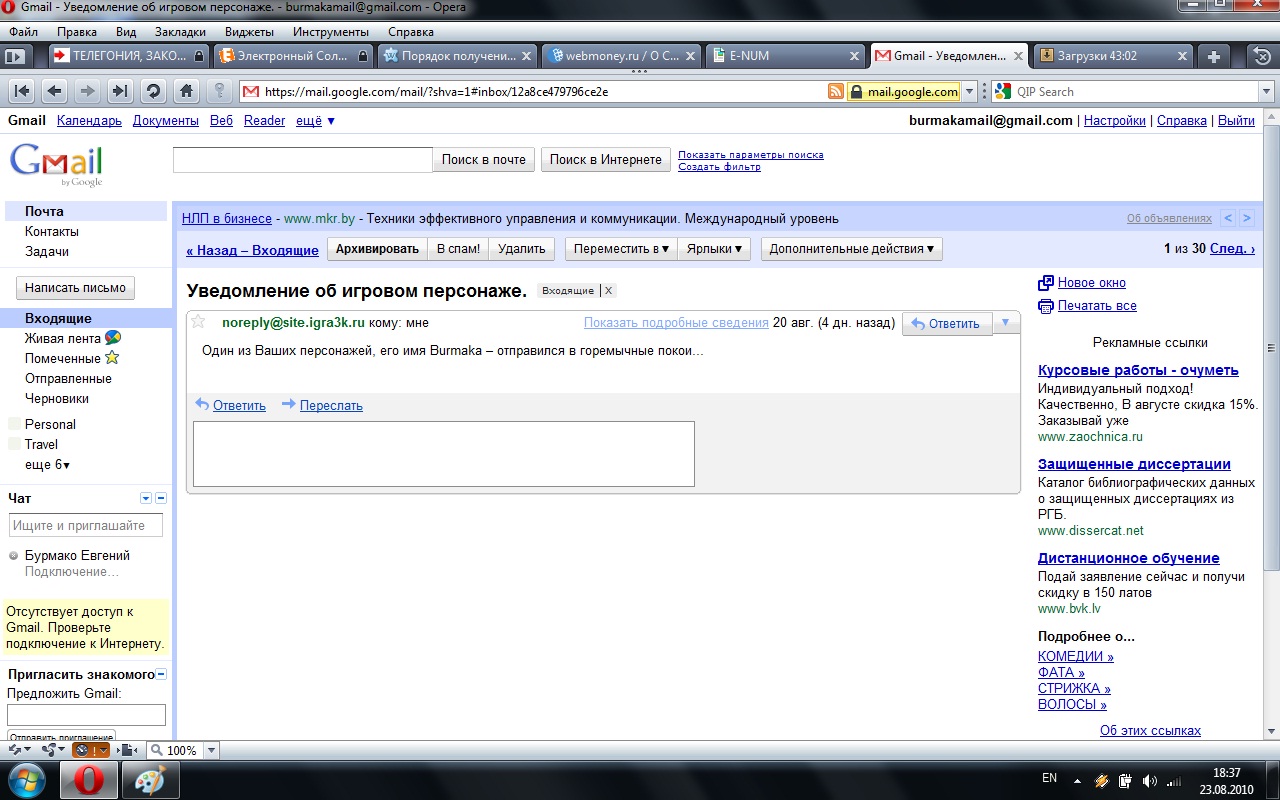Click the chat search field Ищите и приглашайте

pos(86,526)
